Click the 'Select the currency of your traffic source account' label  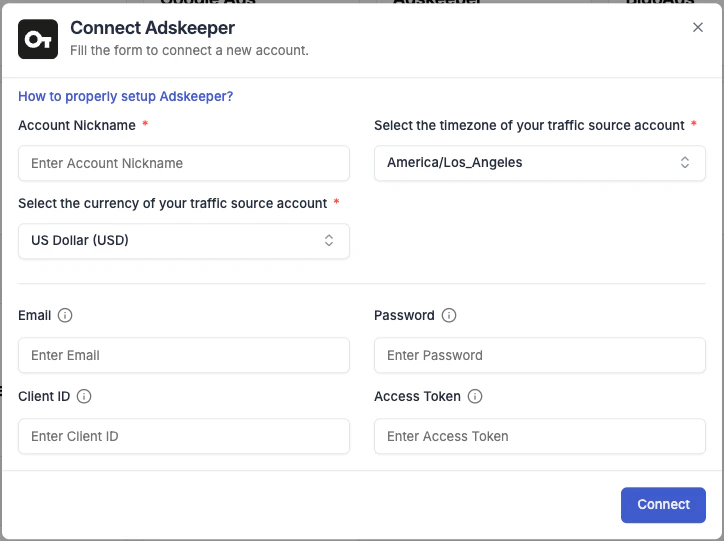pos(172,203)
